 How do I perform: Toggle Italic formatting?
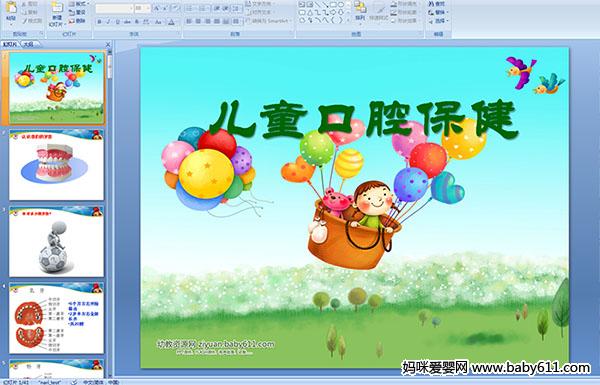pyautogui.click(x=108, y=22)
